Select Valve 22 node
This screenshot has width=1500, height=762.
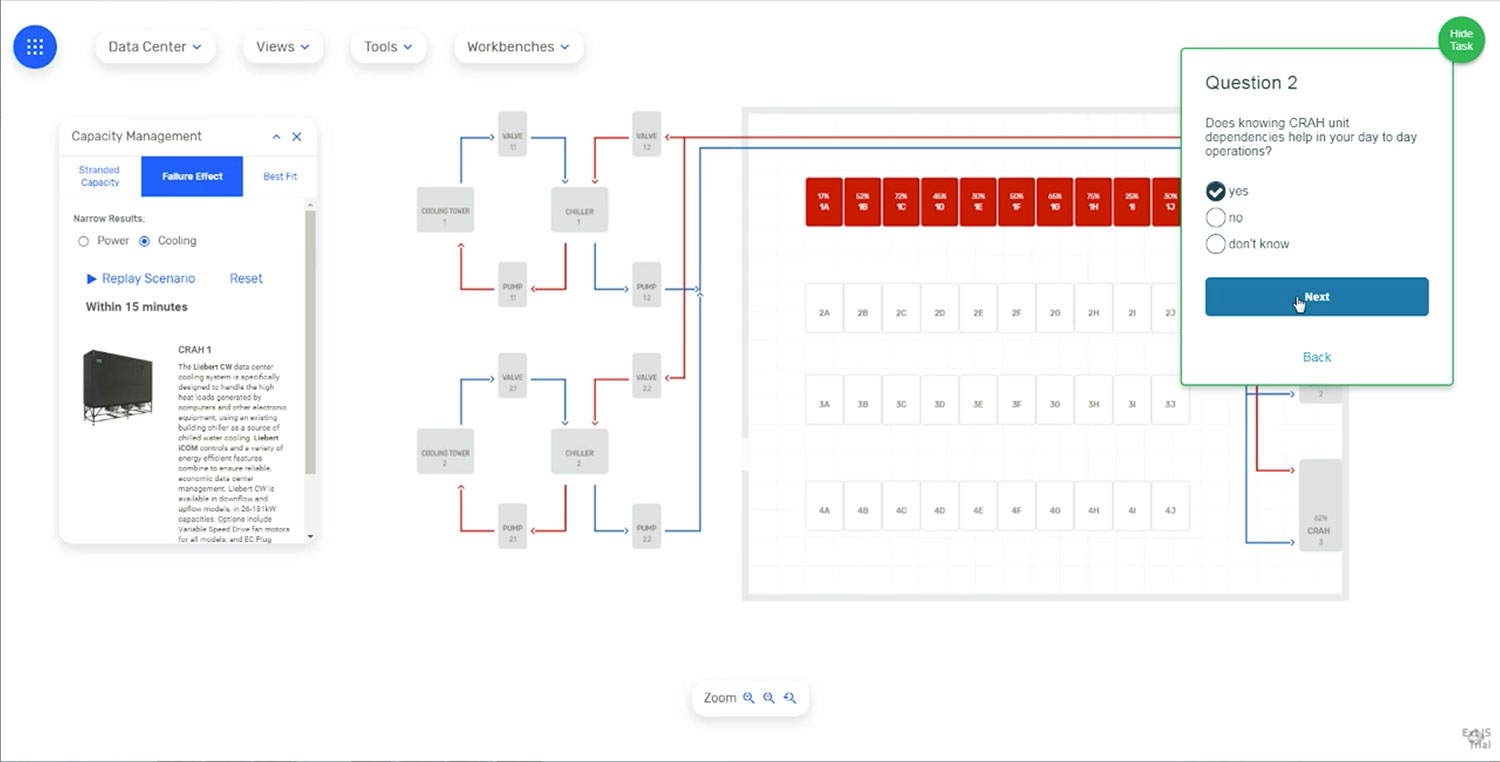click(x=647, y=376)
